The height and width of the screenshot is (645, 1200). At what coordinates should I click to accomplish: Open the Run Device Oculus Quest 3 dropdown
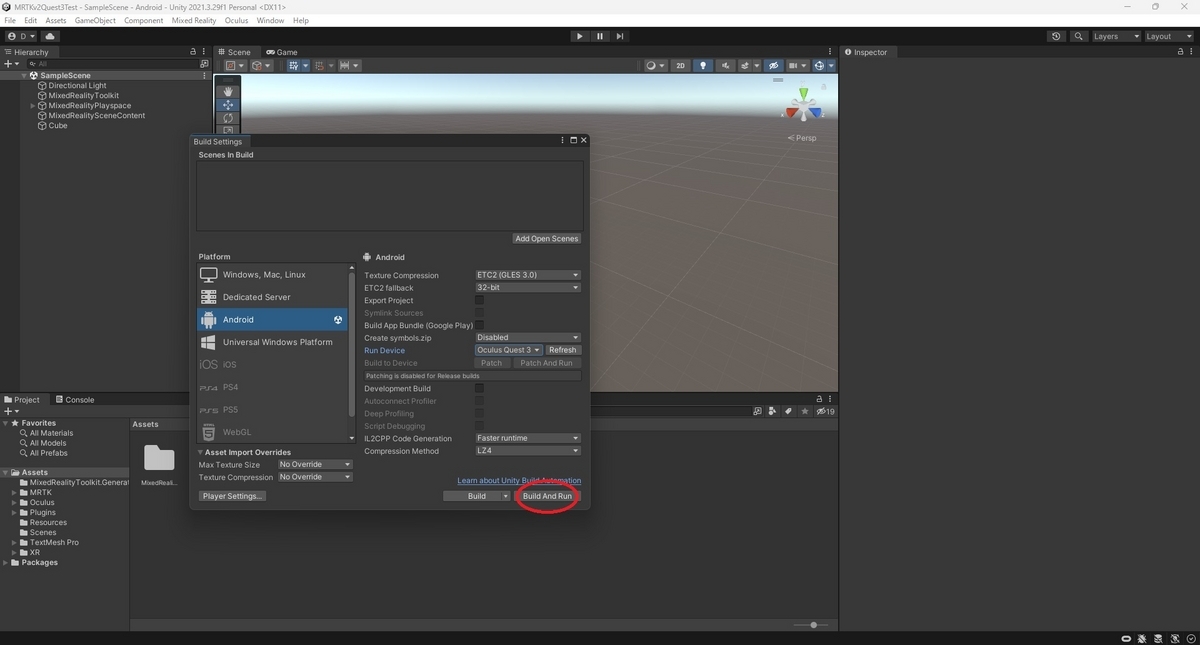click(509, 350)
